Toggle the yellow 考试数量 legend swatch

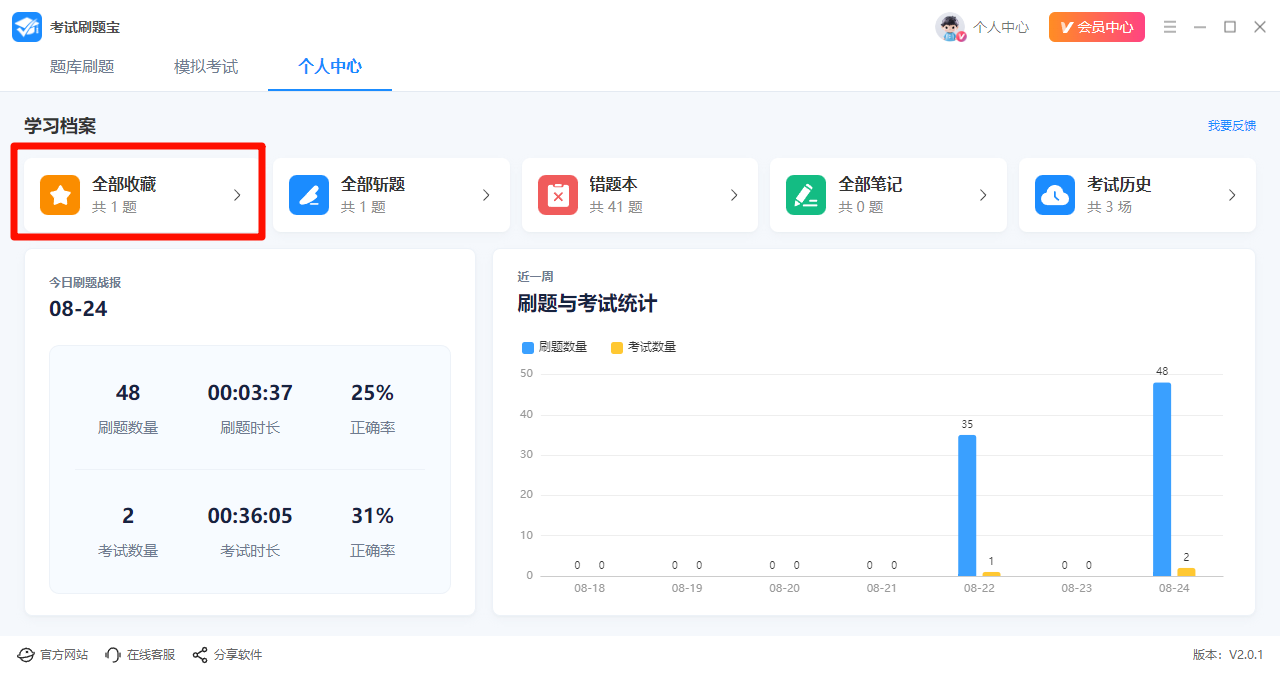click(x=617, y=347)
